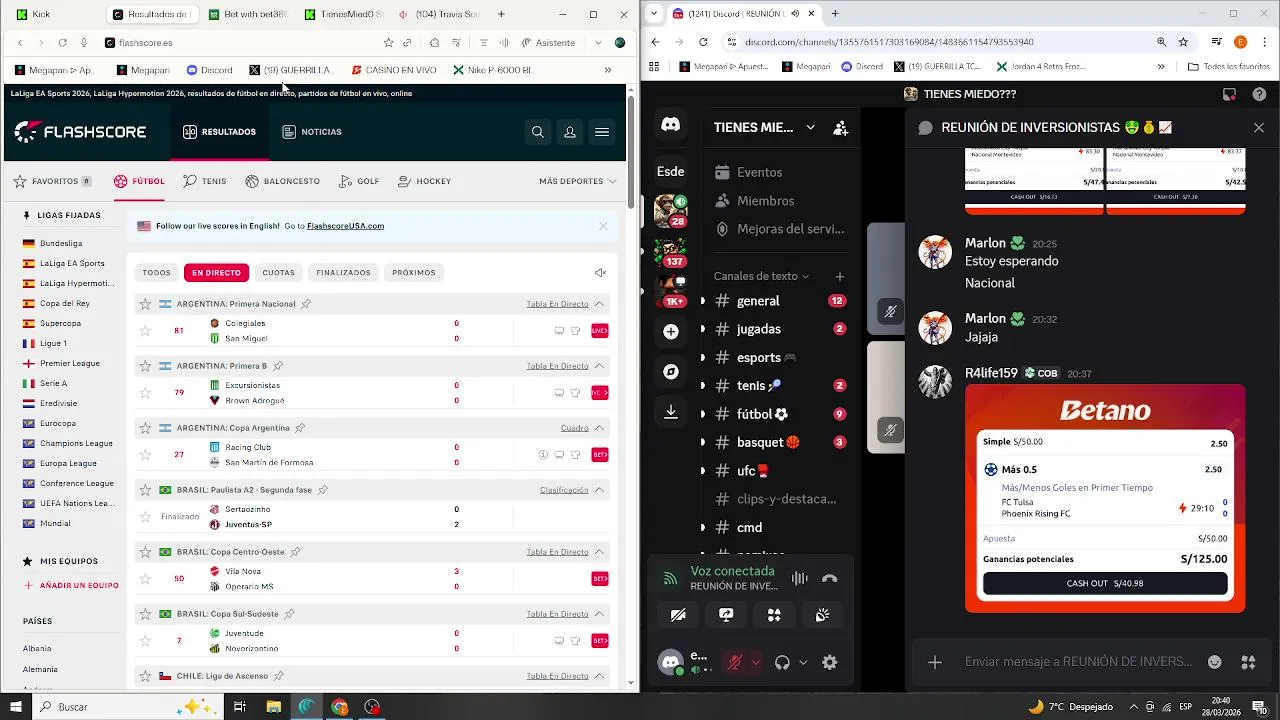Open the Resultados section
1280x720 pixels.
pos(219,132)
